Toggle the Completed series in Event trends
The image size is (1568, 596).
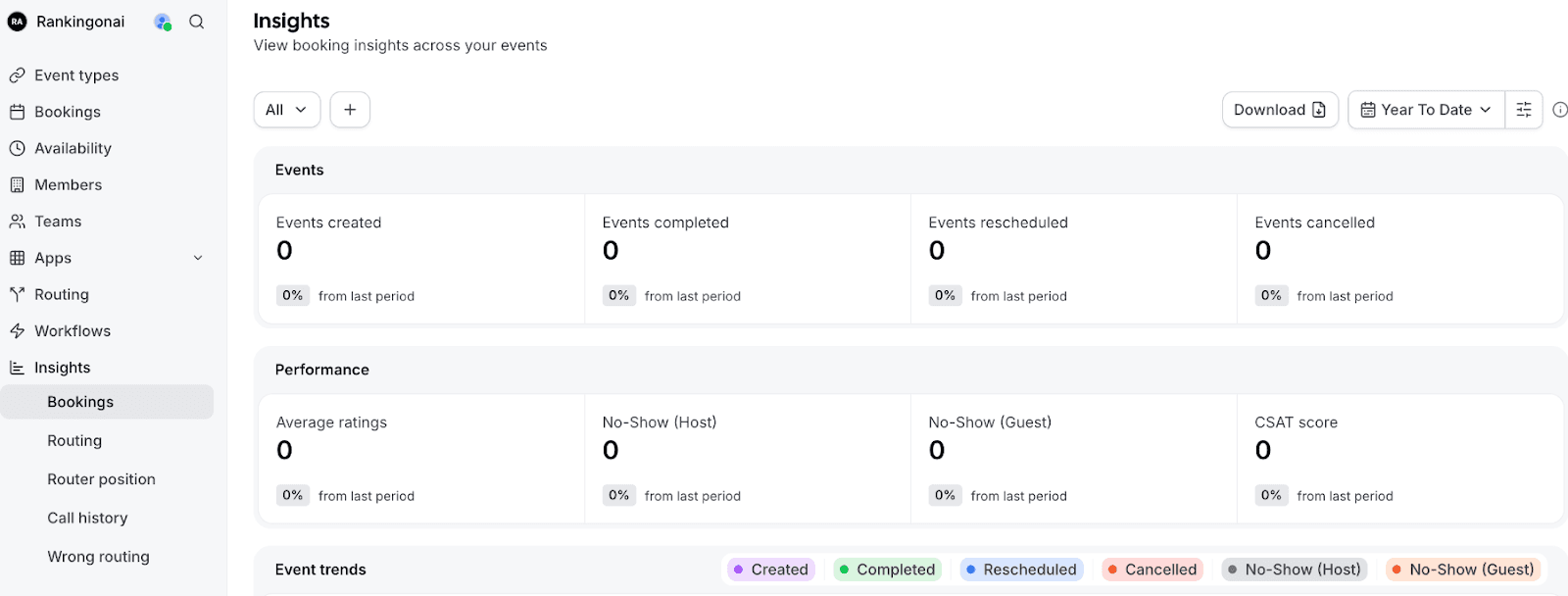point(886,569)
